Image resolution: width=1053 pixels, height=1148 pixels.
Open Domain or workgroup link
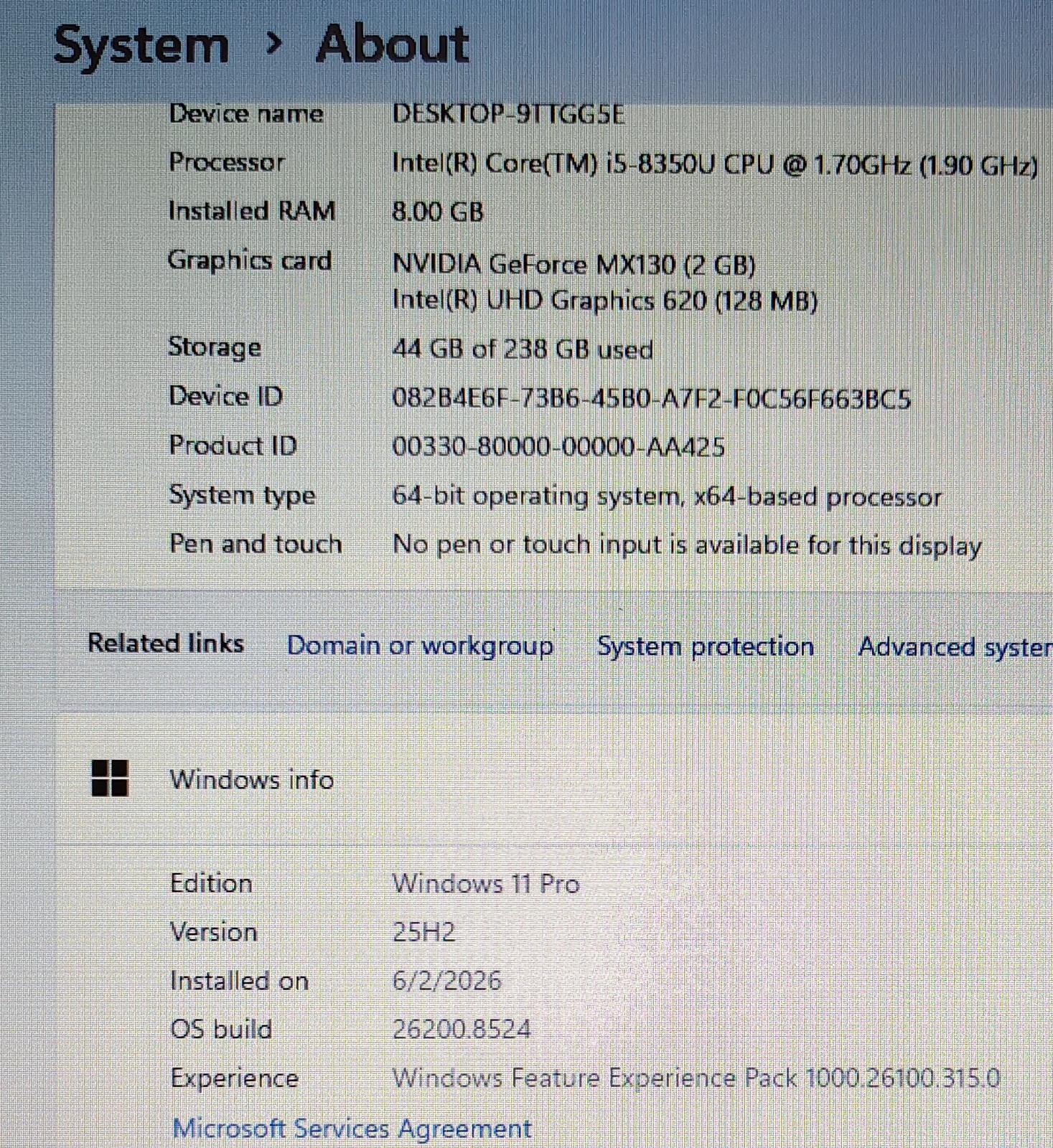(x=420, y=646)
